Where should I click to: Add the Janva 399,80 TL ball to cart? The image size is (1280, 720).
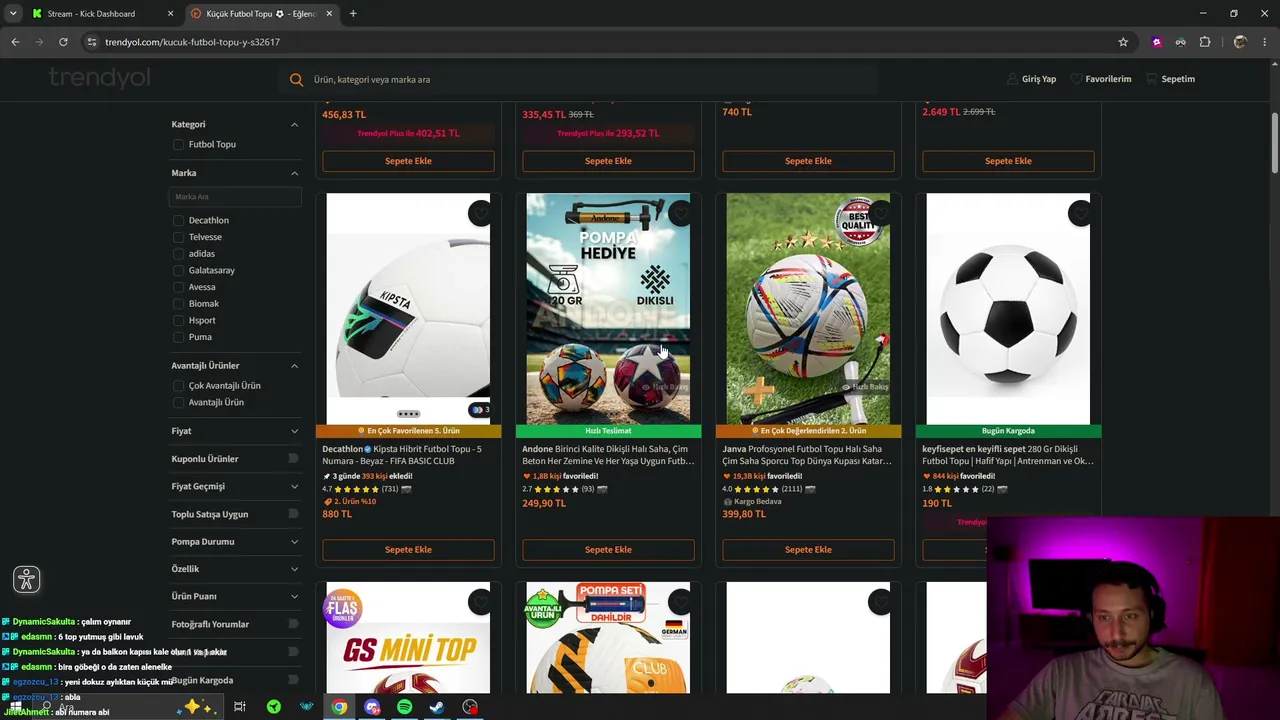(808, 550)
